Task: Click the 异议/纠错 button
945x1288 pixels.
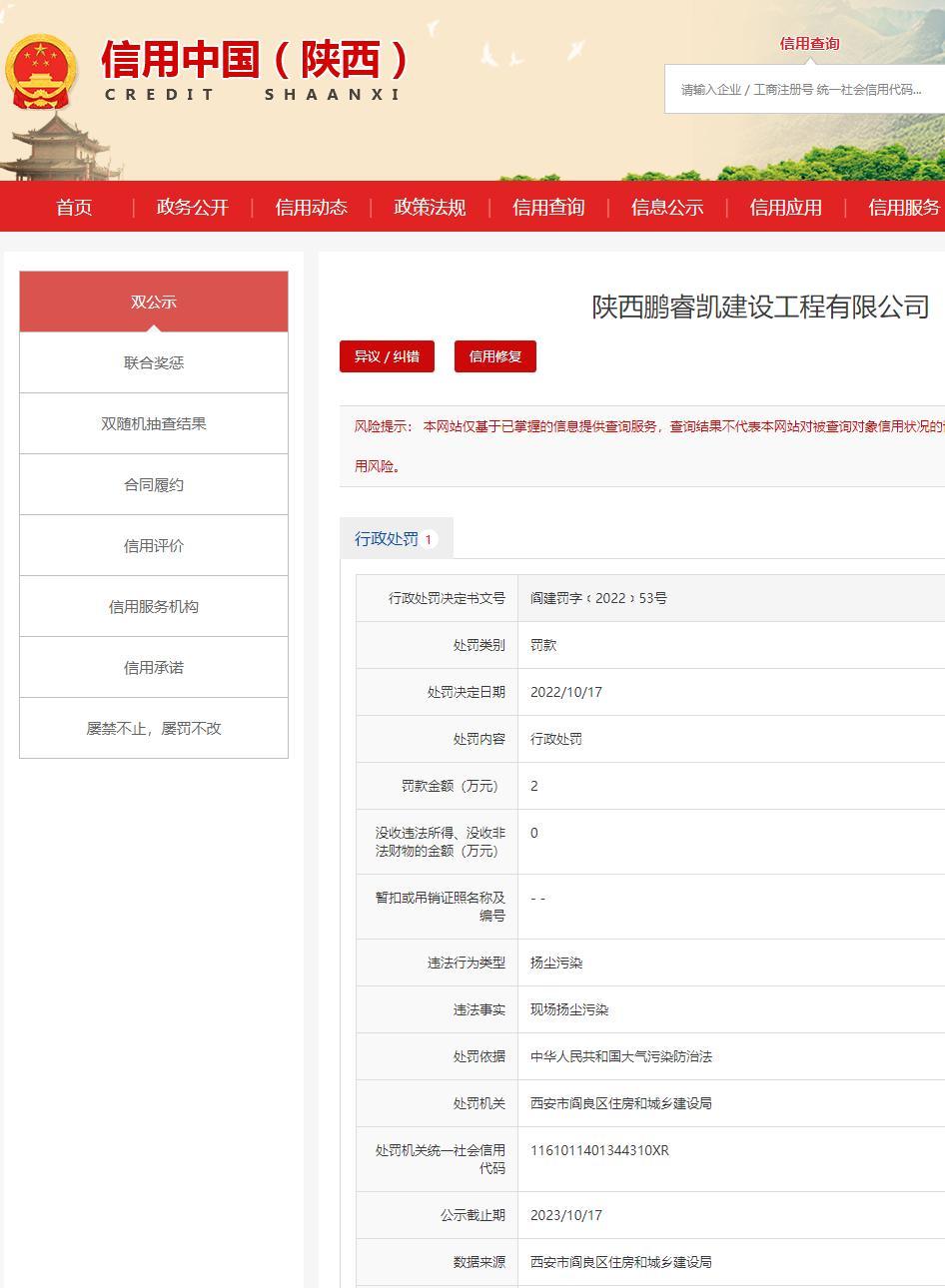Action: coord(387,356)
